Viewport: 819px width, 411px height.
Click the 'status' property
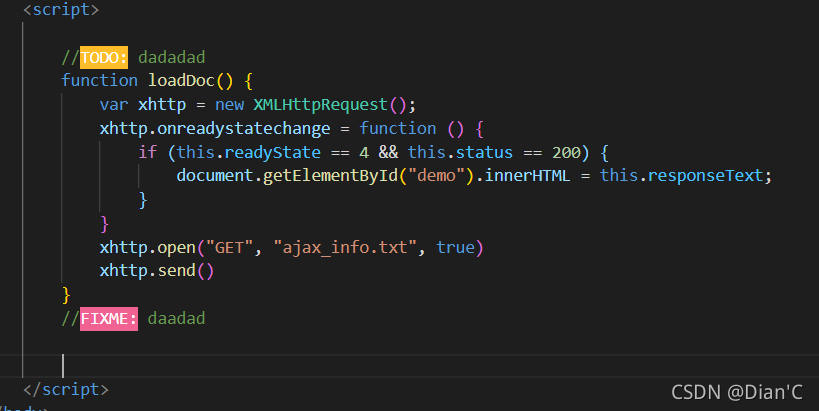click(484, 152)
